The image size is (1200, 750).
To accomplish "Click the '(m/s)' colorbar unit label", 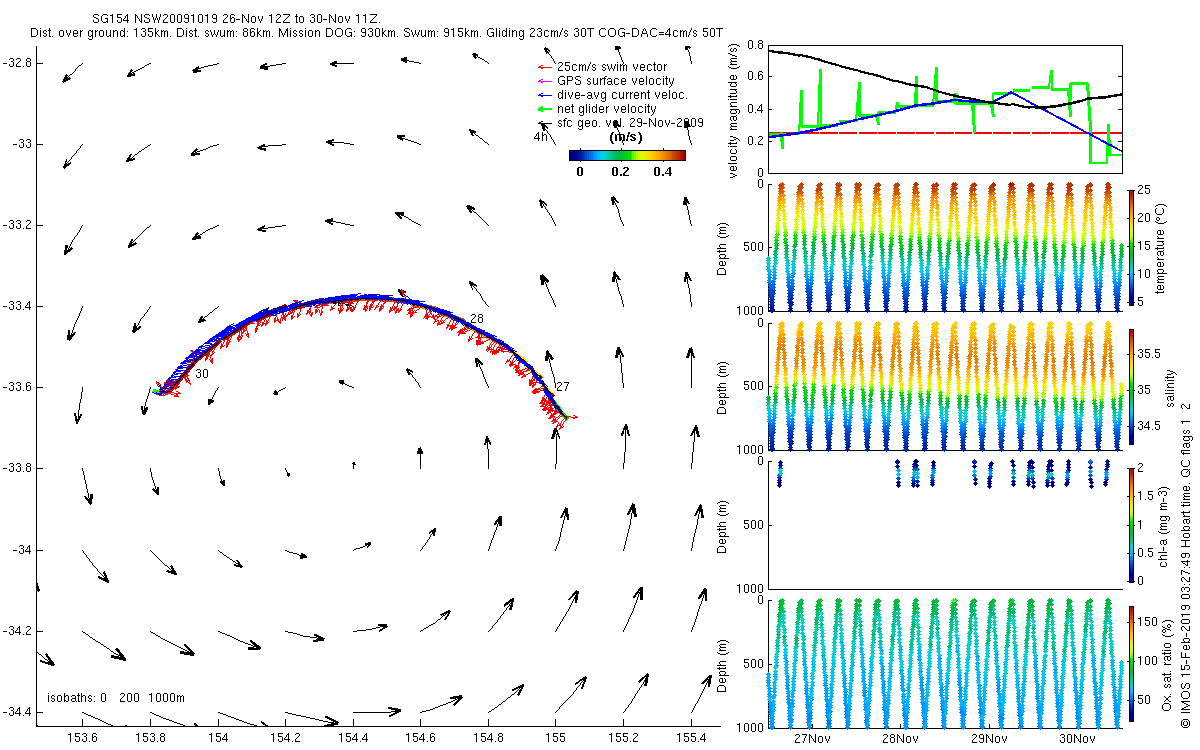I will [x=626, y=137].
